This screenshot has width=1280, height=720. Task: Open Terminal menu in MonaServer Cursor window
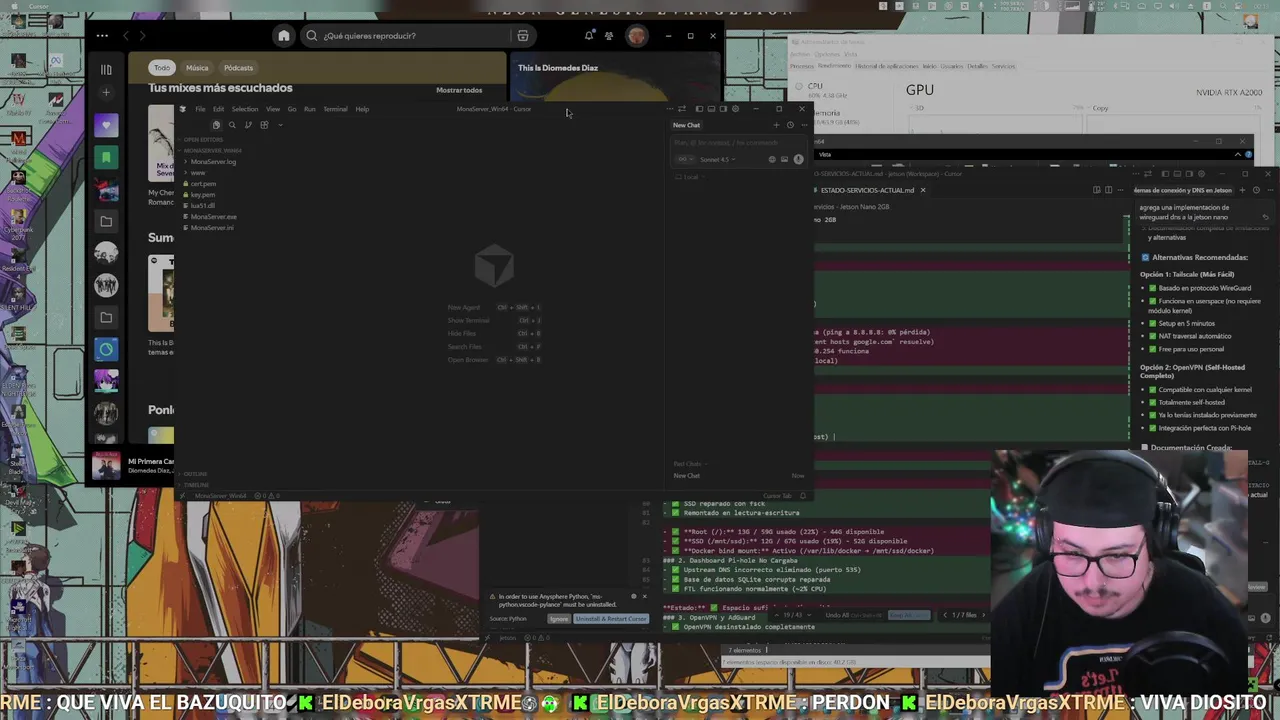tap(335, 109)
